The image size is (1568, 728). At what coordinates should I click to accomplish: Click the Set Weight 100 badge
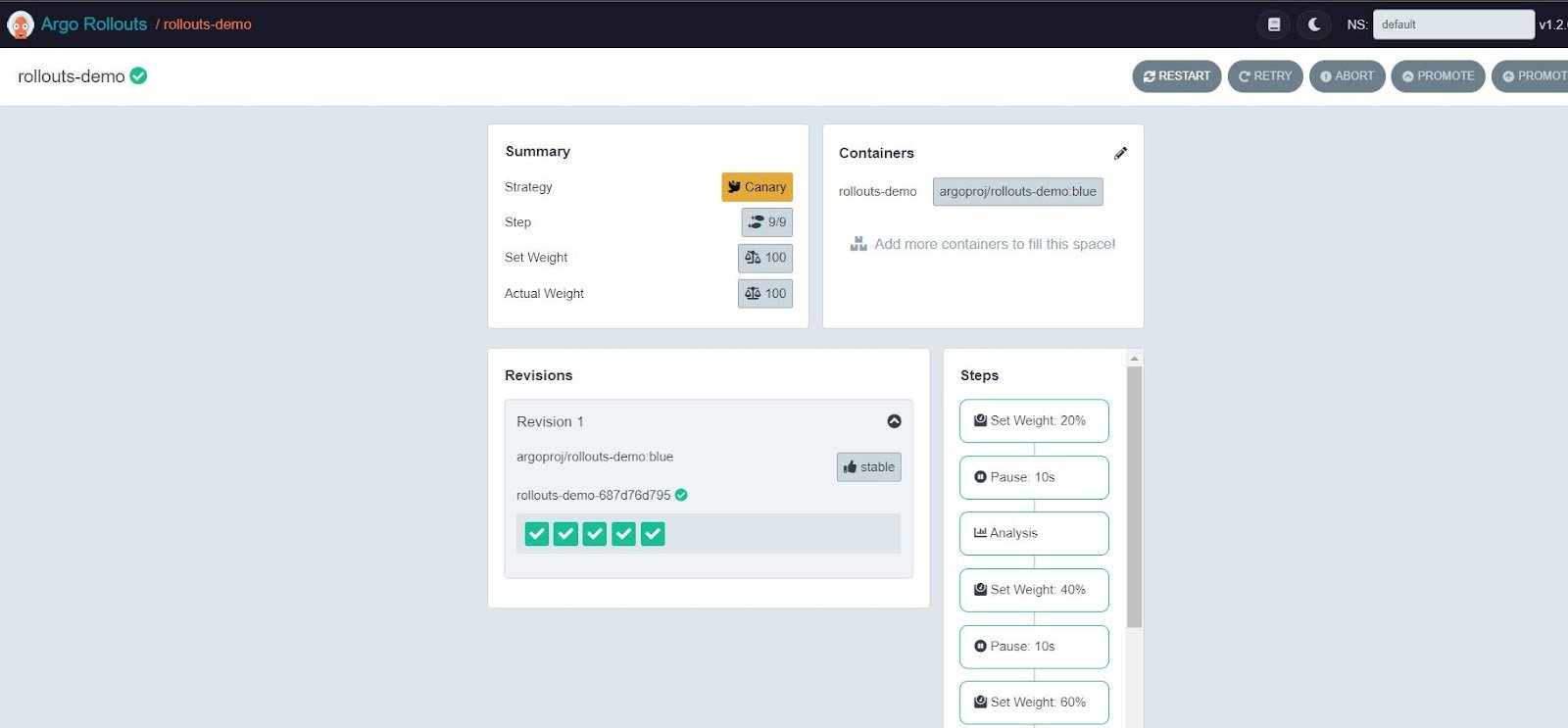765,258
